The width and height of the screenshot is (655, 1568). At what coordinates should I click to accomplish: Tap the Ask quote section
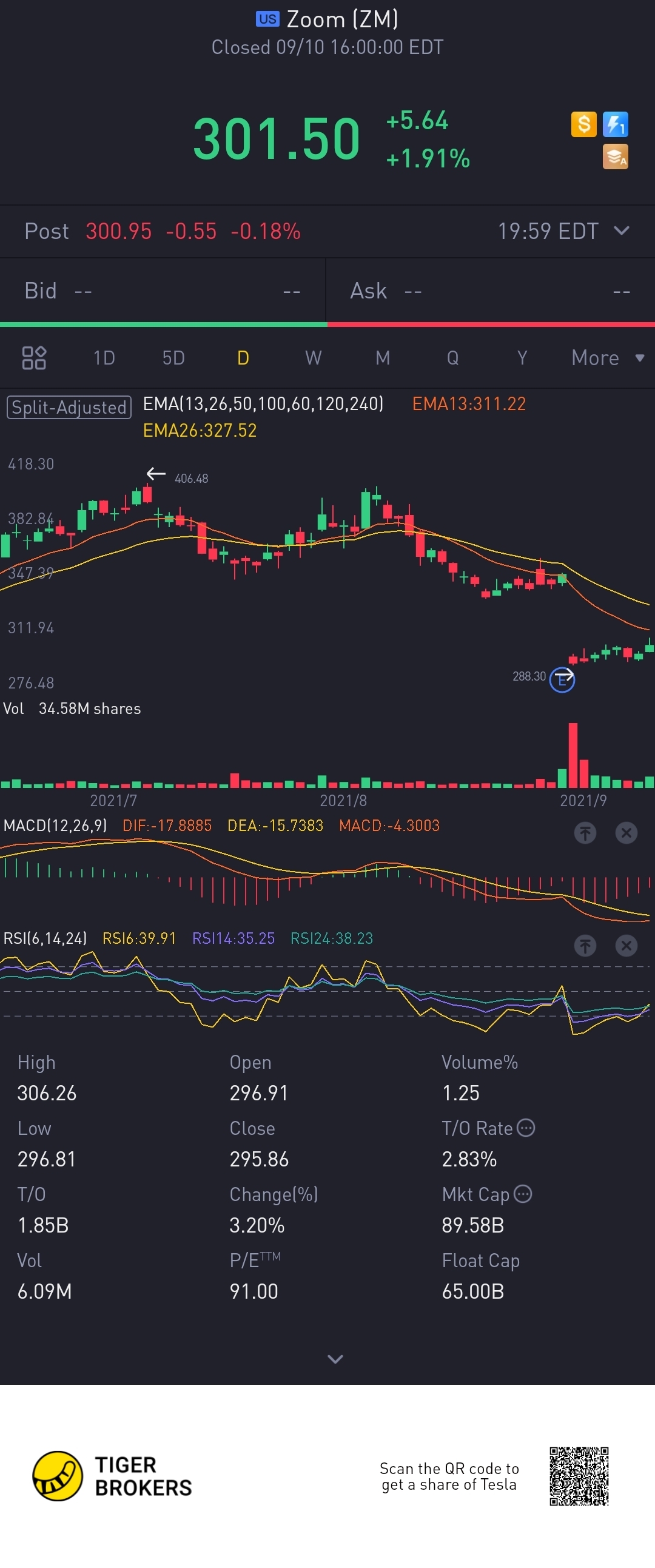(491, 291)
